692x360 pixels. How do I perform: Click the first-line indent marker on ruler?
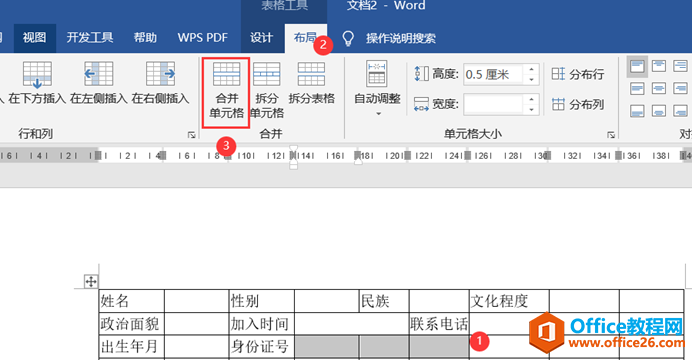[x=293, y=149]
